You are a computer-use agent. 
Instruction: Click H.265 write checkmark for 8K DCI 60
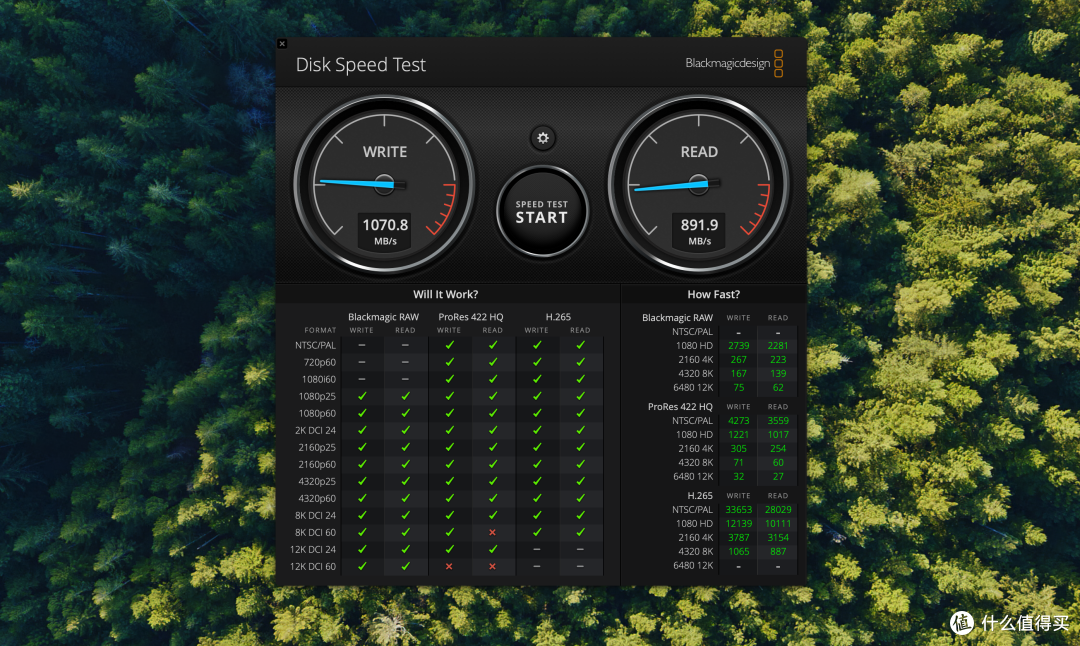pos(537,532)
